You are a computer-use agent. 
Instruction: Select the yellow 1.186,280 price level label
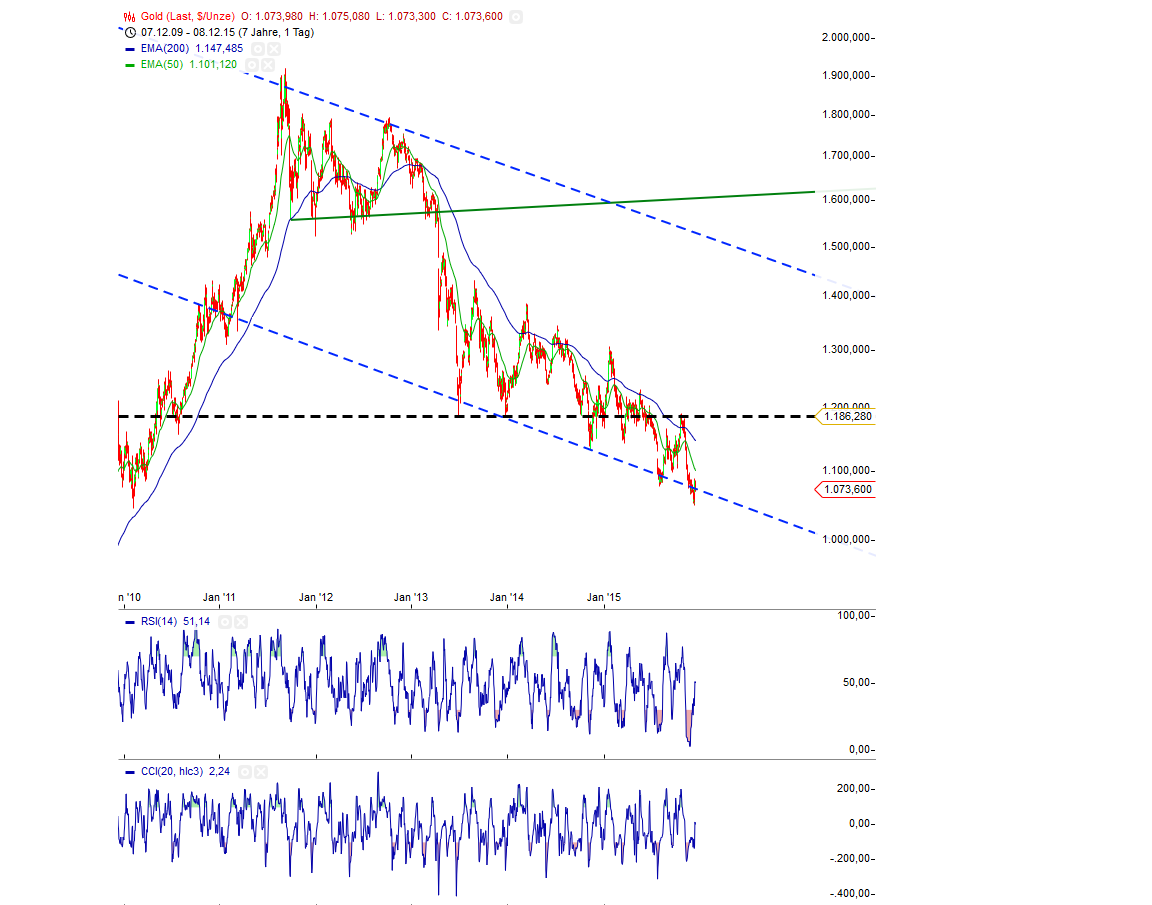coord(848,415)
